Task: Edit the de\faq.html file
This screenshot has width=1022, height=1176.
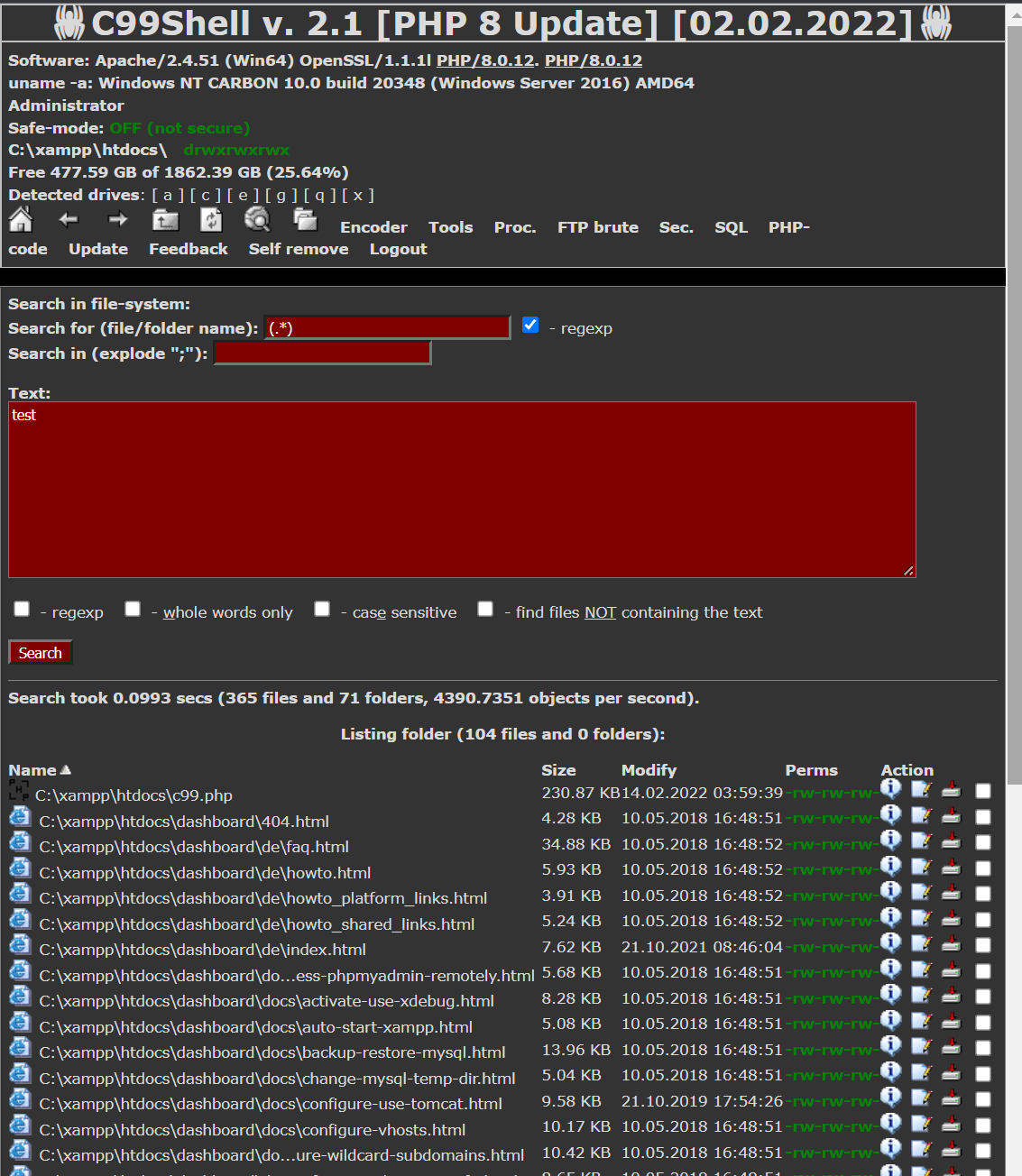Action: pyautogui.click(x=921, y=841)
